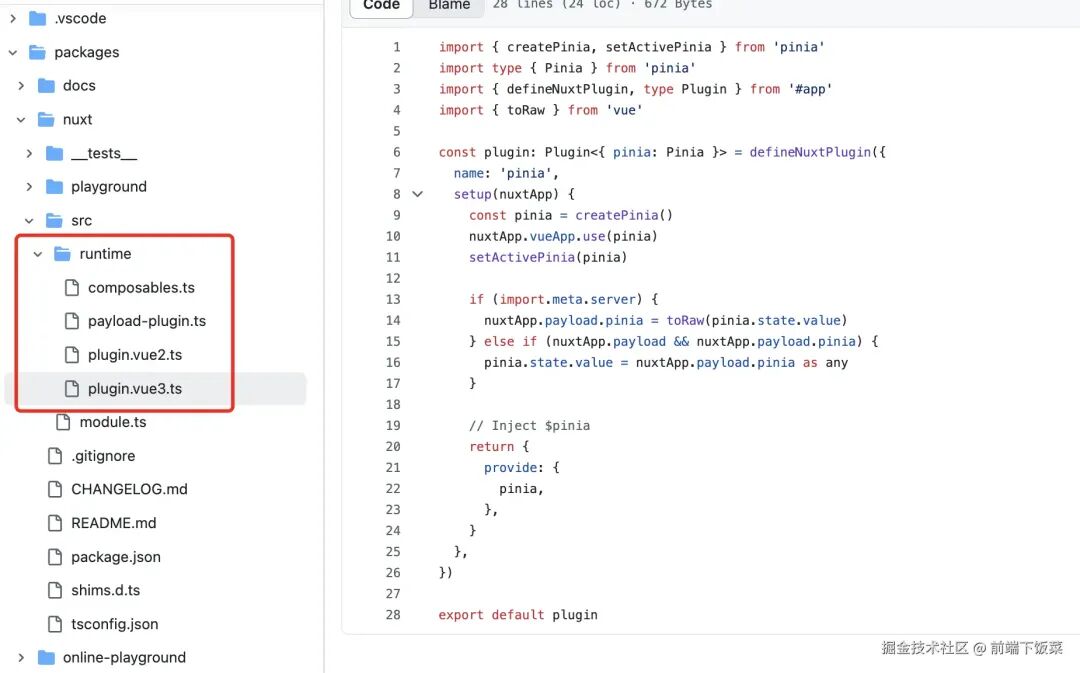Click line number 13 in the code view

393,300
